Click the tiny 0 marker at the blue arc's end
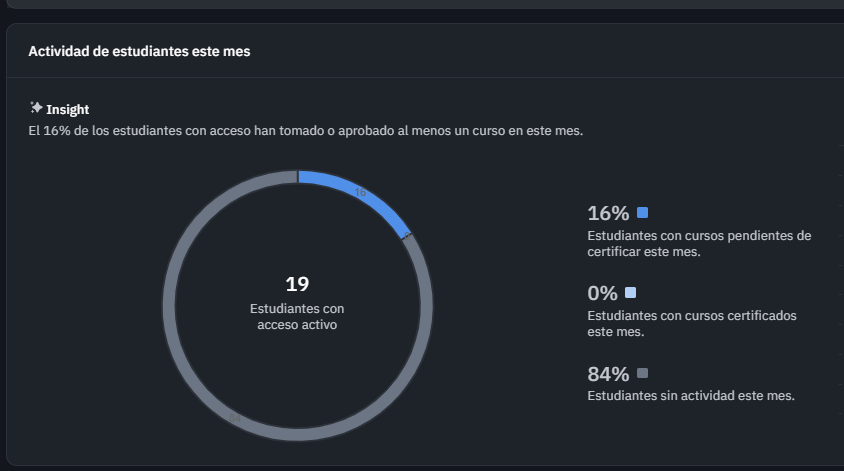Screen dimensions: 844x471 [407, 235]
